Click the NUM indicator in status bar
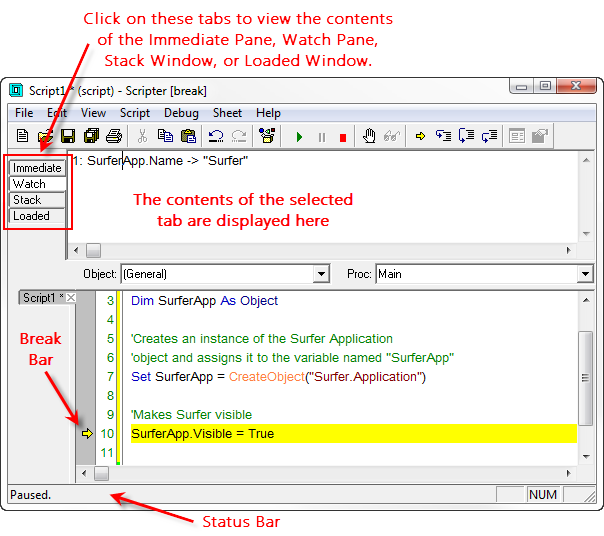 (x=543, y=494)
